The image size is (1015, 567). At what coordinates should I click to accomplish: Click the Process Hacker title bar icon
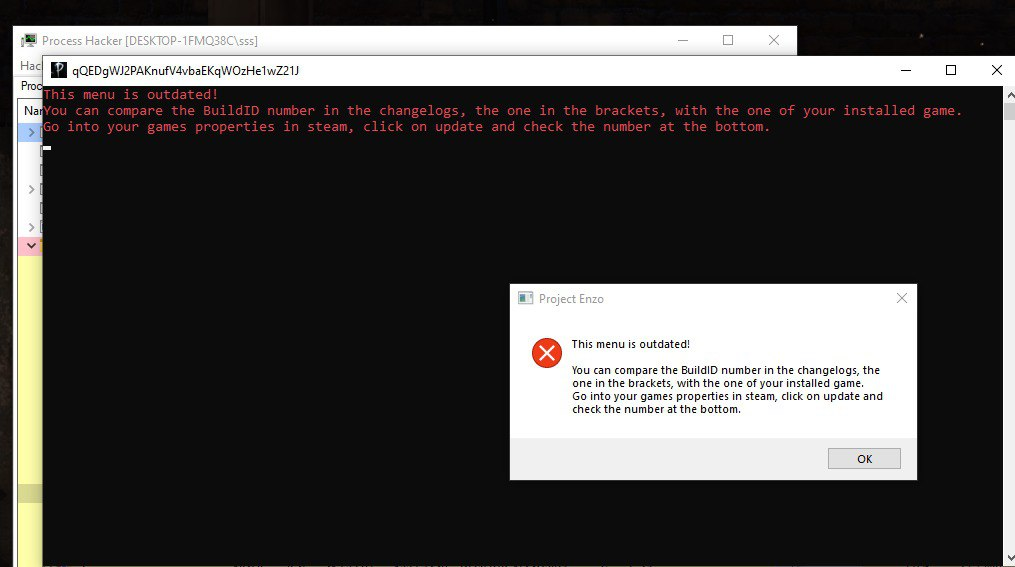click(x=28, y=41)
